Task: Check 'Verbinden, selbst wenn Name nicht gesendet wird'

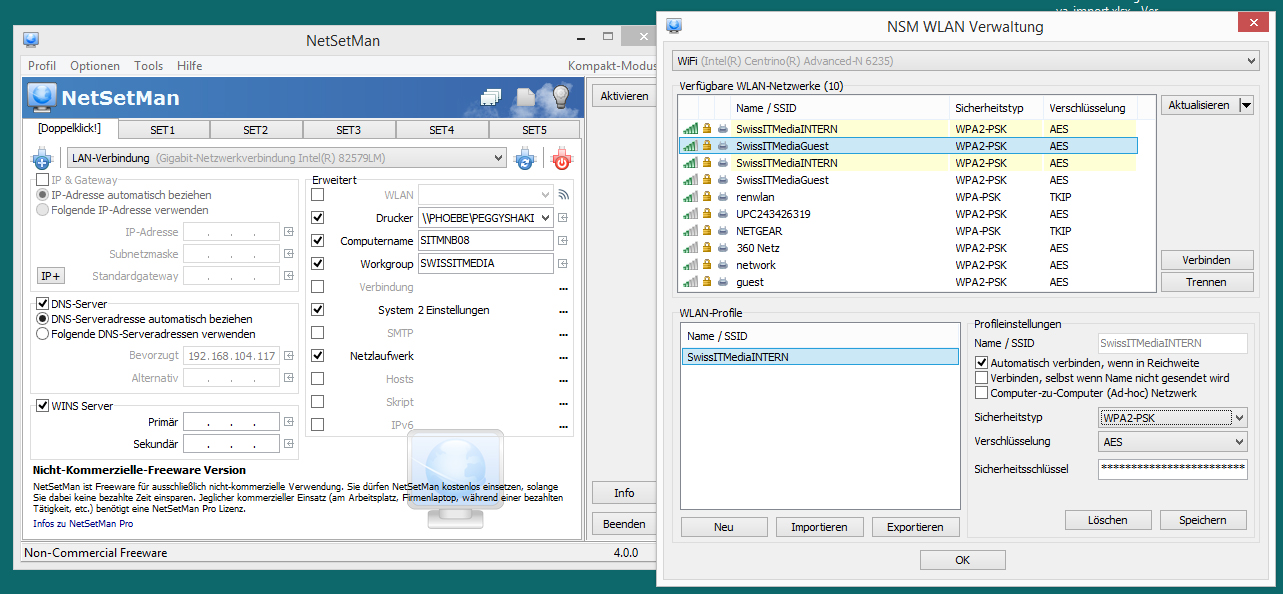Action: coord(981,378)
